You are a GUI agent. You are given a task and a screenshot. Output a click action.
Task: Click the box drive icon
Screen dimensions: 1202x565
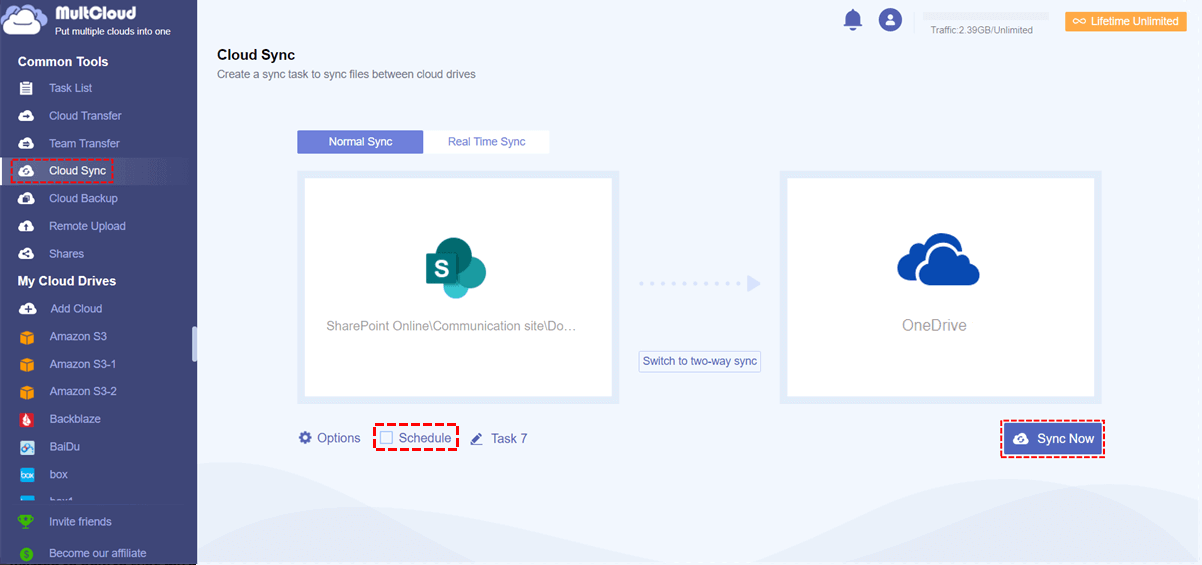[x=27, y=475]
